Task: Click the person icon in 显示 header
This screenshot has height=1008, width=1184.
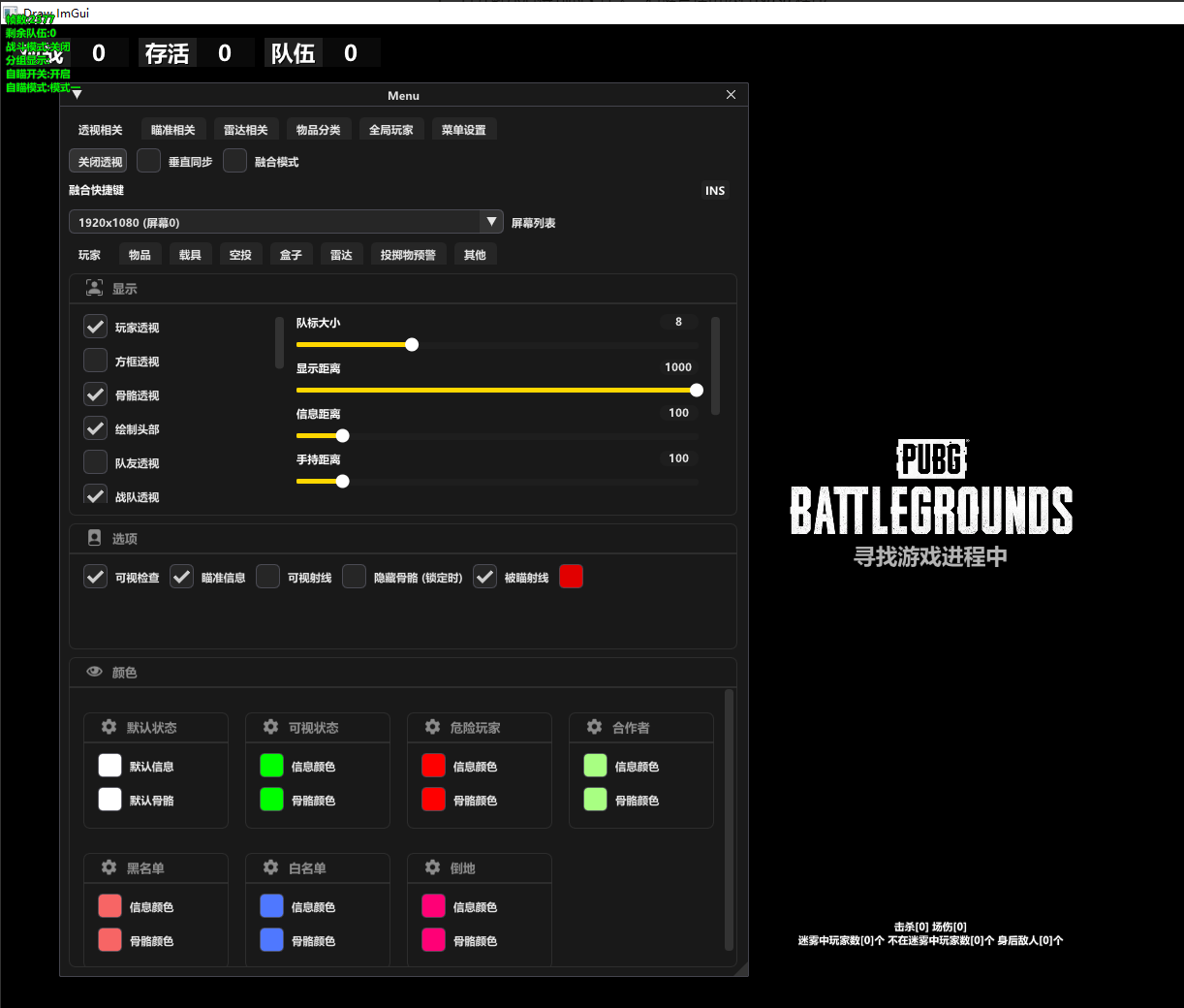Action: (94, 288)
